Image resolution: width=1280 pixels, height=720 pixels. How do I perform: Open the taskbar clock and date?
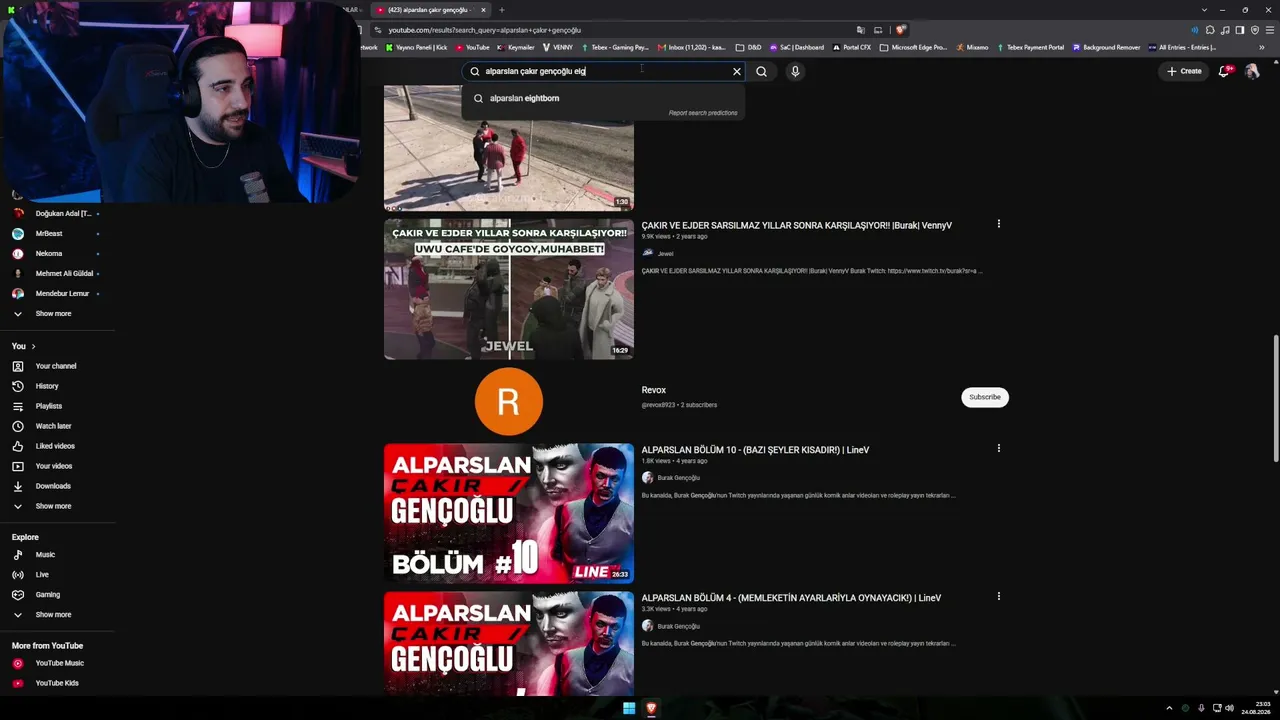pyautogui.click(x=1255, y=708)
